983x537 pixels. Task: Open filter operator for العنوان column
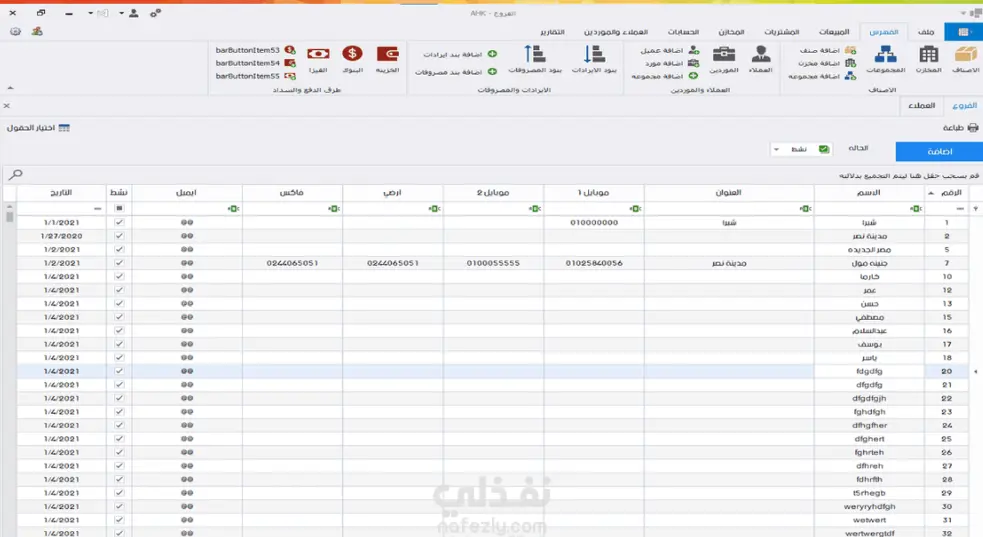point(806,209)
